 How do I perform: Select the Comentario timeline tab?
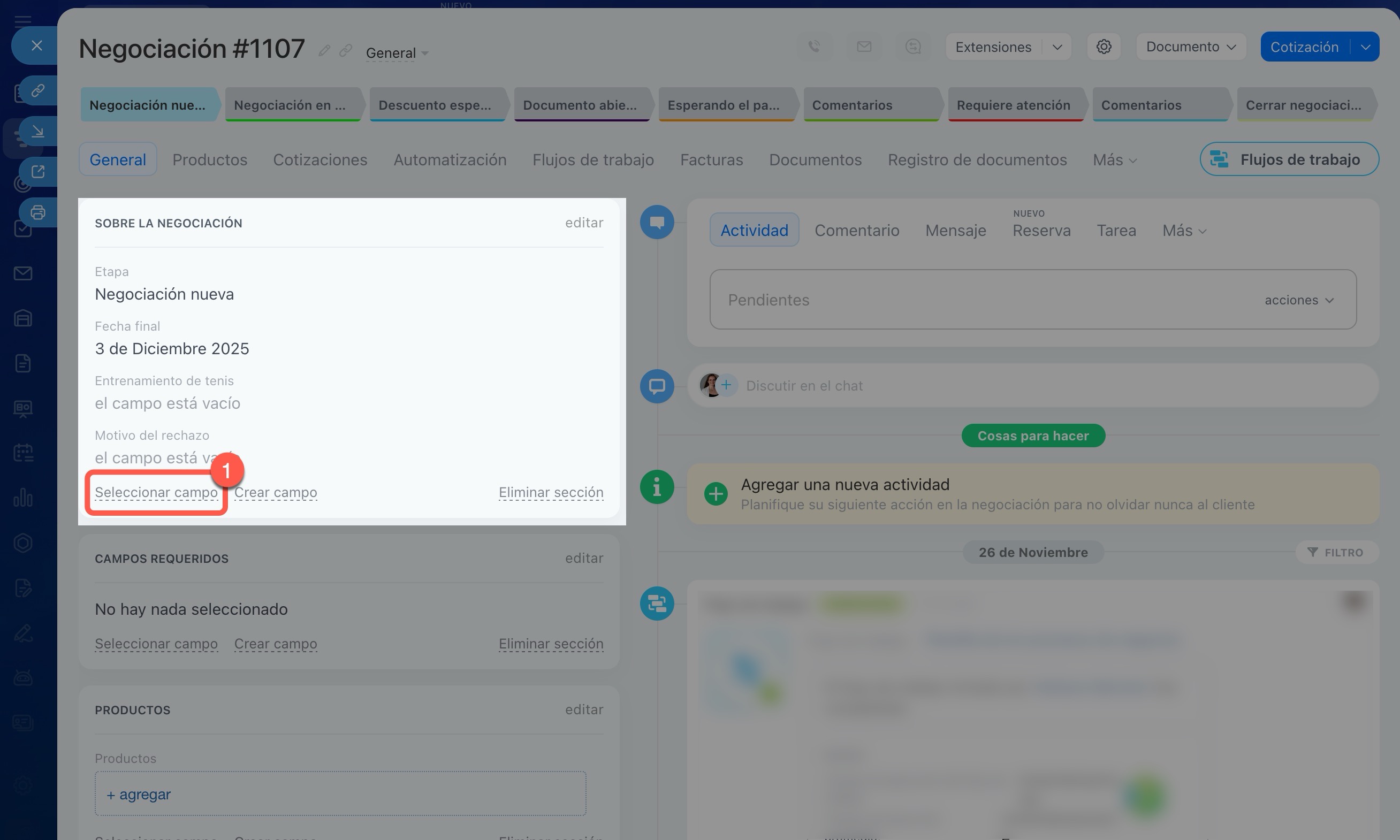point(856,231)
